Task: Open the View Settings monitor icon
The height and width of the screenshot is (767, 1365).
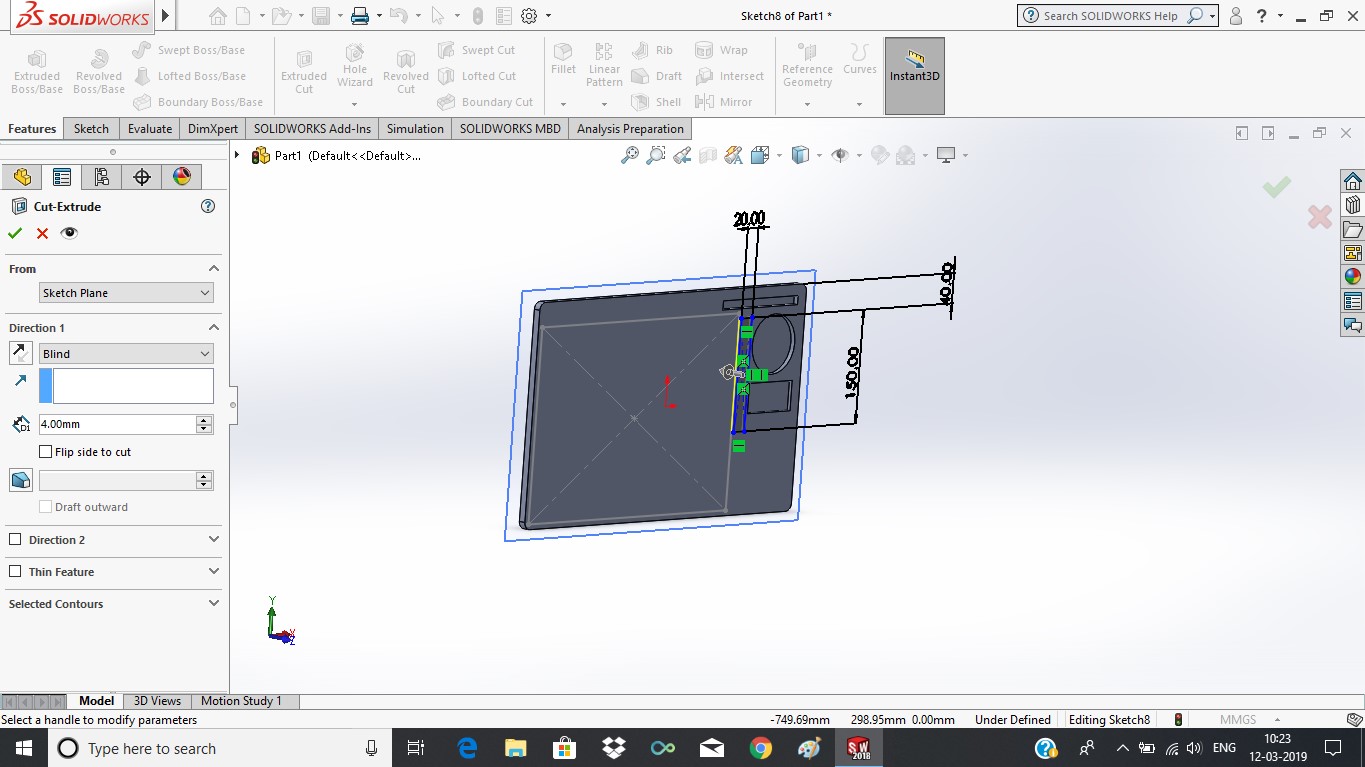Action: pos(946,155)
